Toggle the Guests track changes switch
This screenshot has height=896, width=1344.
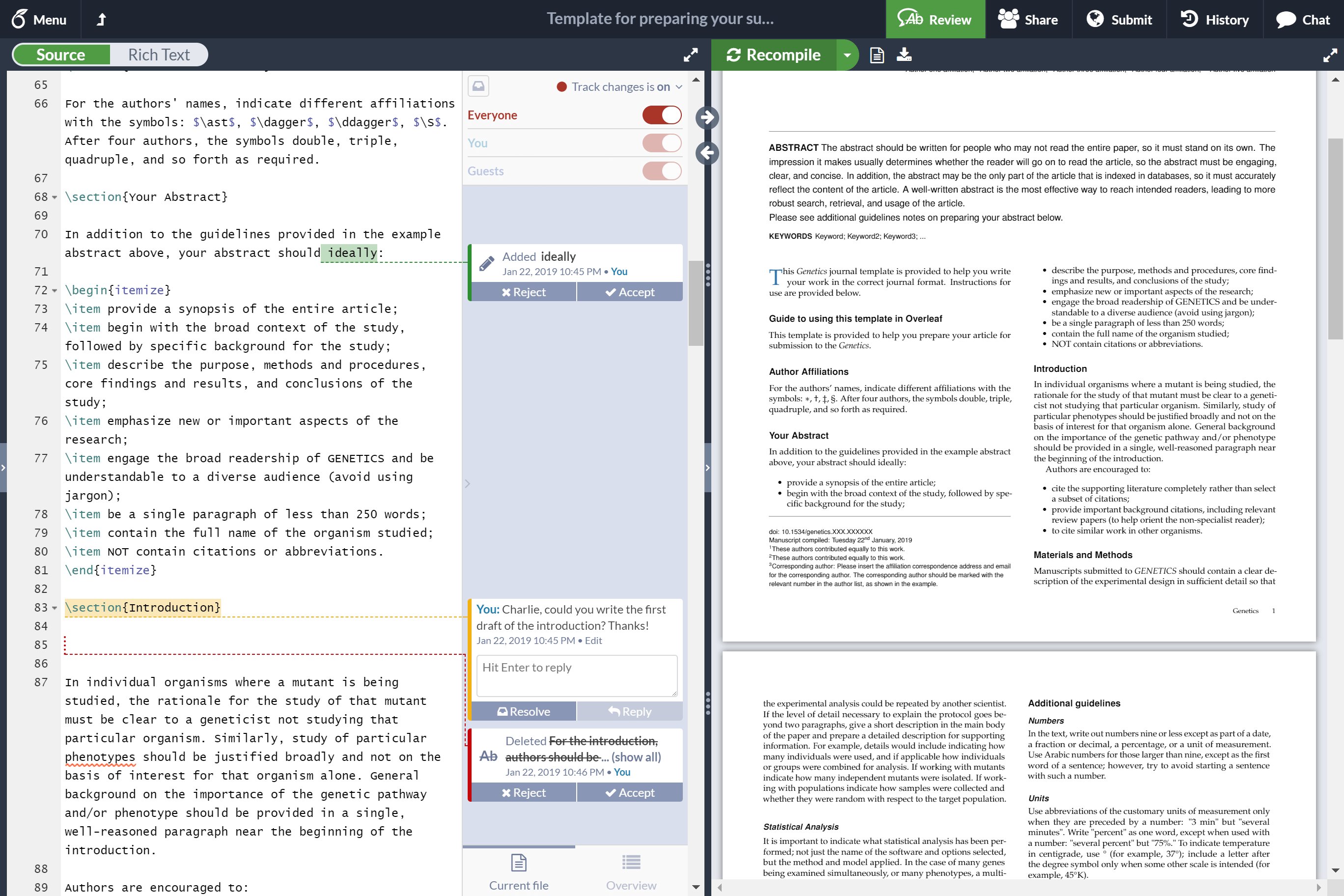click(663, 170)
